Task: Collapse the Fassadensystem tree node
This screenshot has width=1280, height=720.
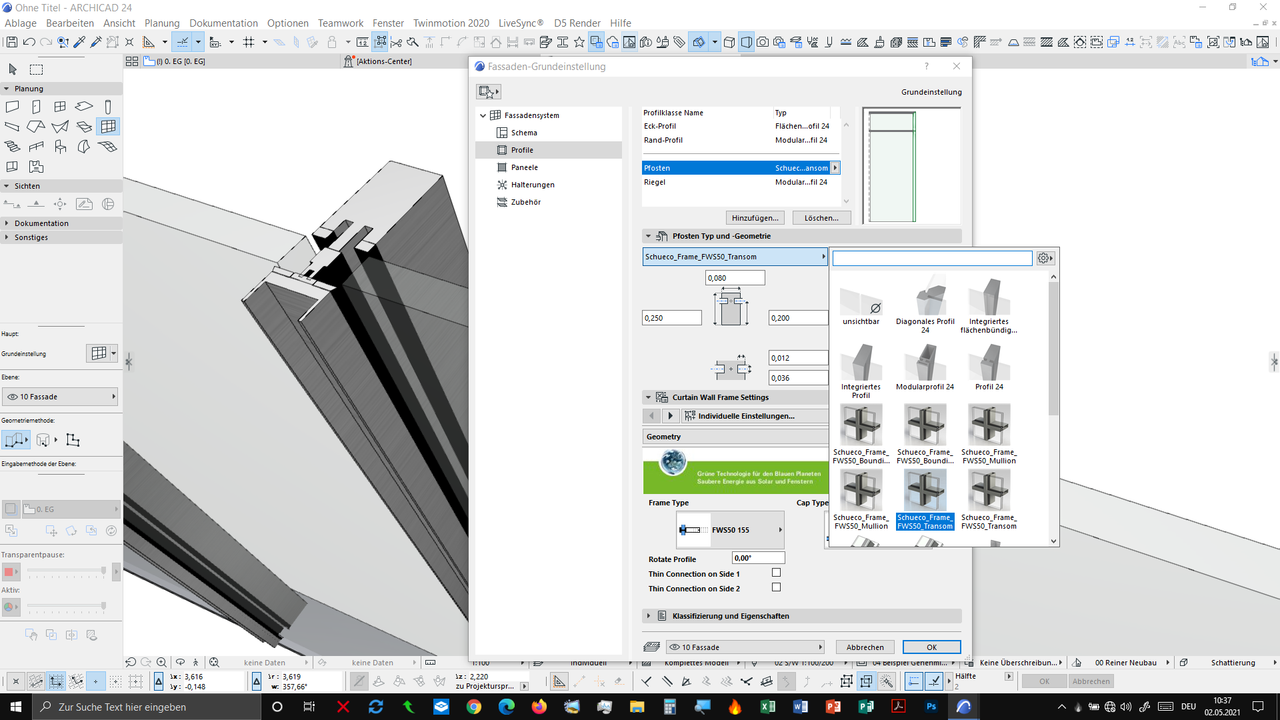Action: tap(483, 115)
